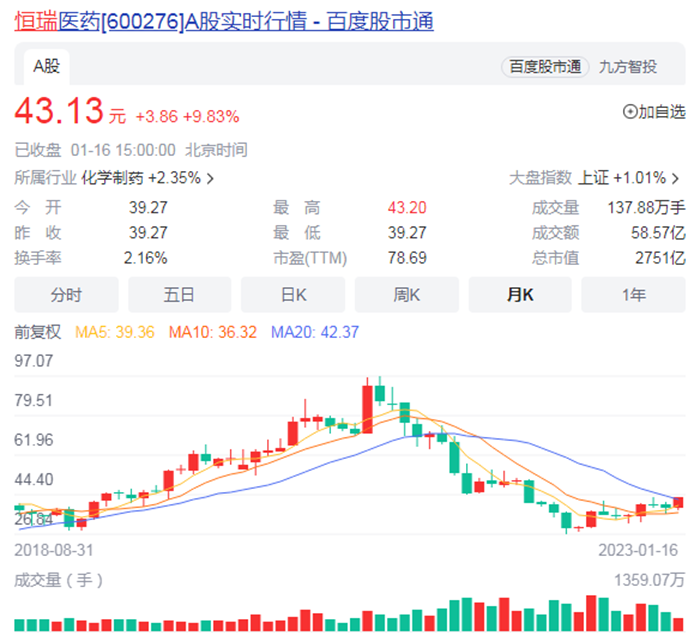Screen dimensions: 700x642
Task: Click the MA10: 36.32 indicator
Action: click(x=212, y=332)
